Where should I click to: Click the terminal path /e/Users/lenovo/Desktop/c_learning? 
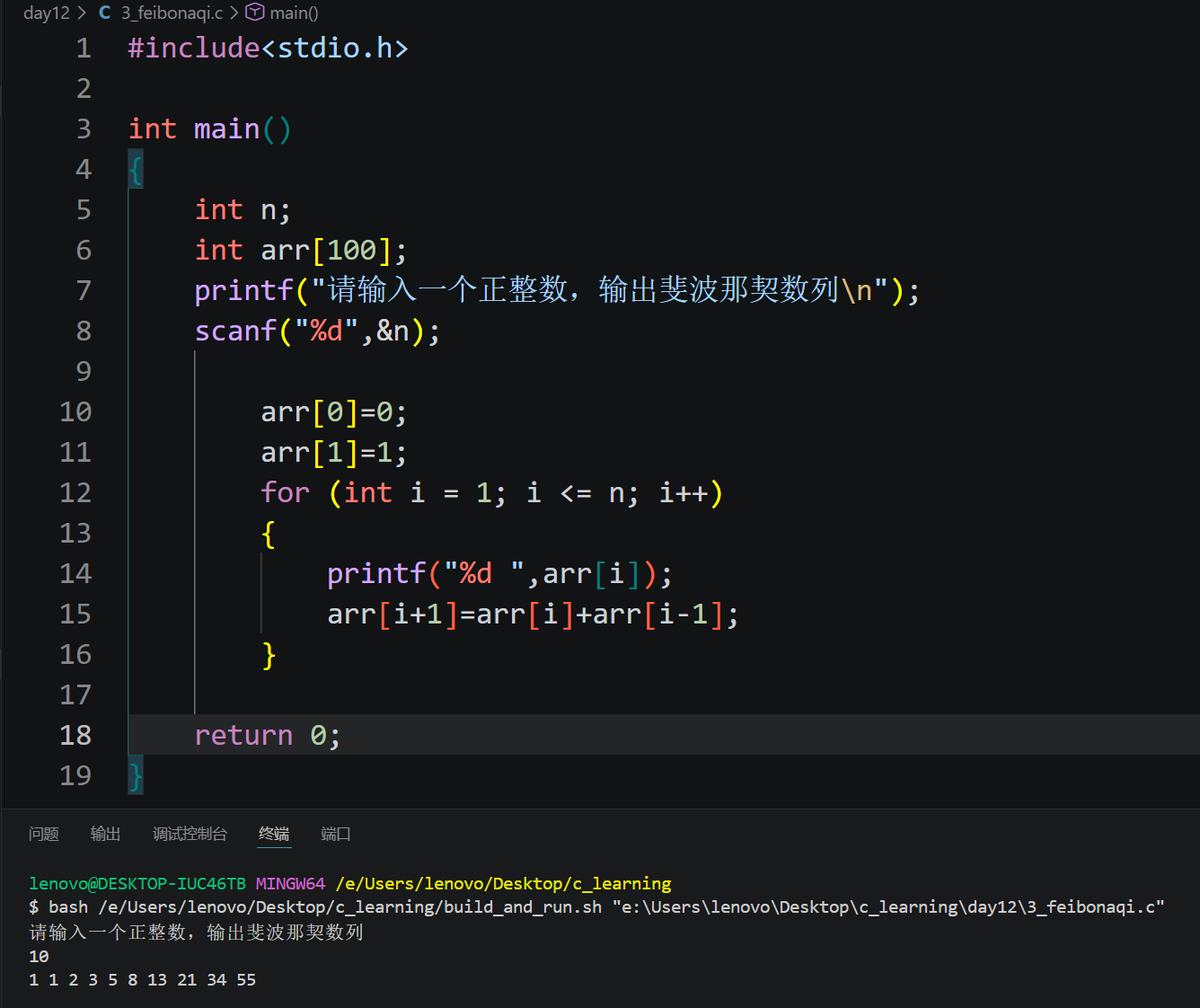pos(503,883)
